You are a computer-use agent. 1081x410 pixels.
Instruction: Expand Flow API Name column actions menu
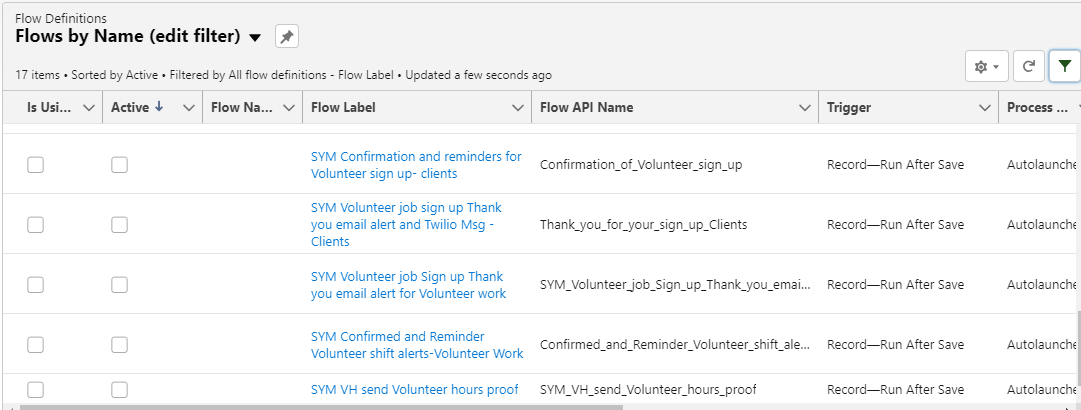coord(805,108)
